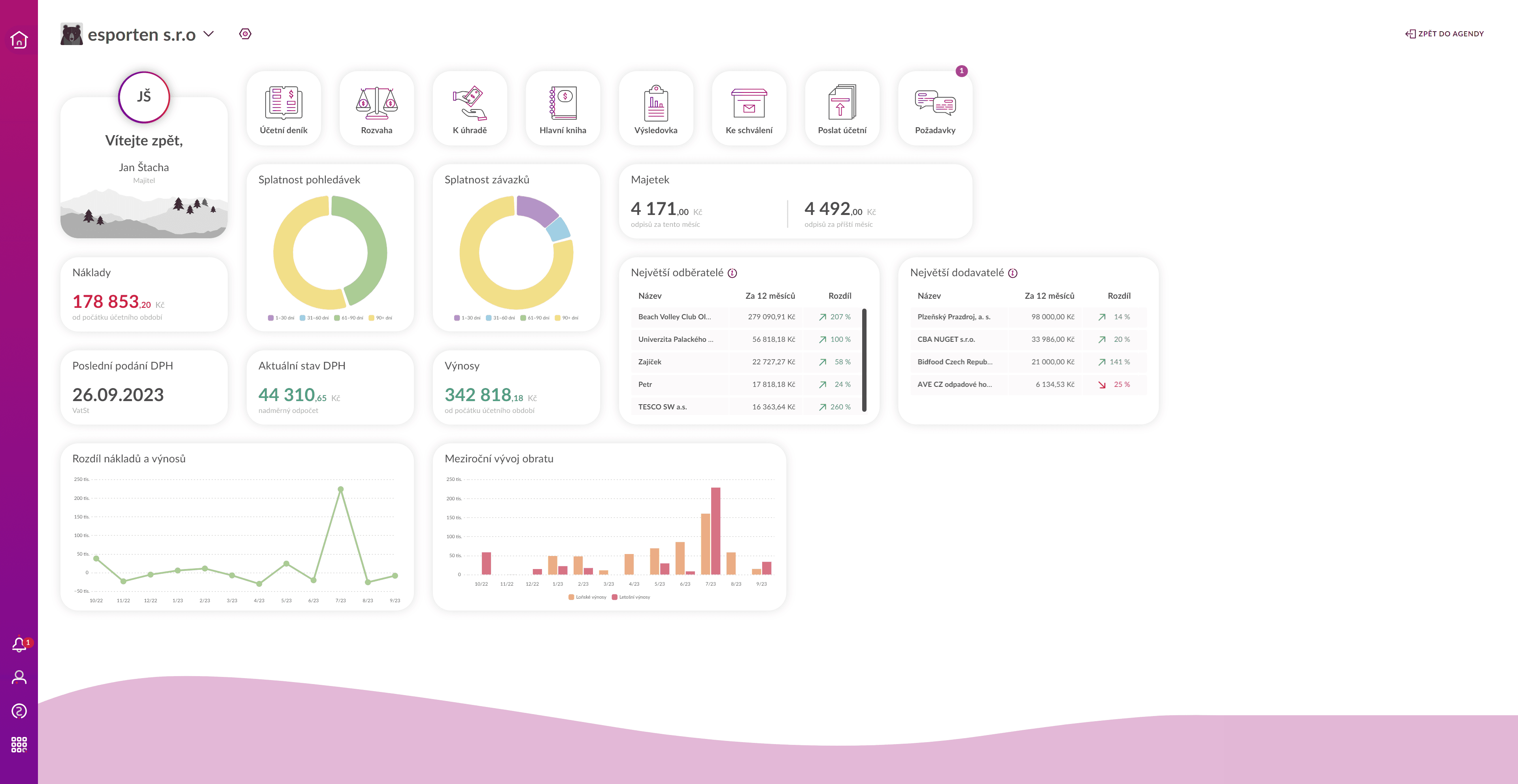Open the info tooltip on Největší dodavatelé
Image resolution: width=1518 pixels, height=784 pixels.
pos(1012,273)
